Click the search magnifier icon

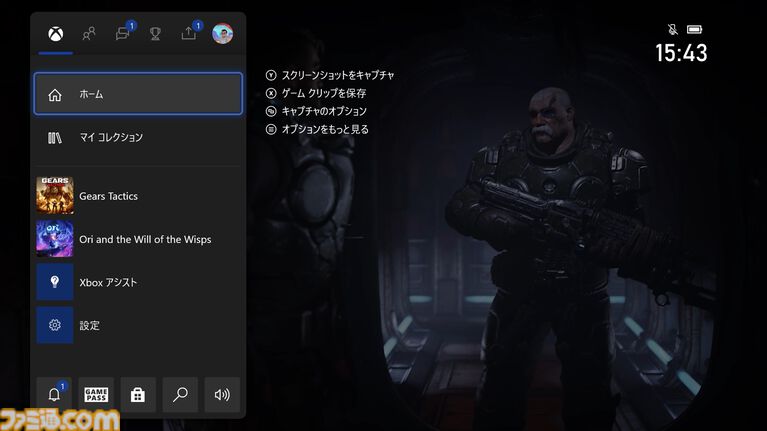(180, 395)
